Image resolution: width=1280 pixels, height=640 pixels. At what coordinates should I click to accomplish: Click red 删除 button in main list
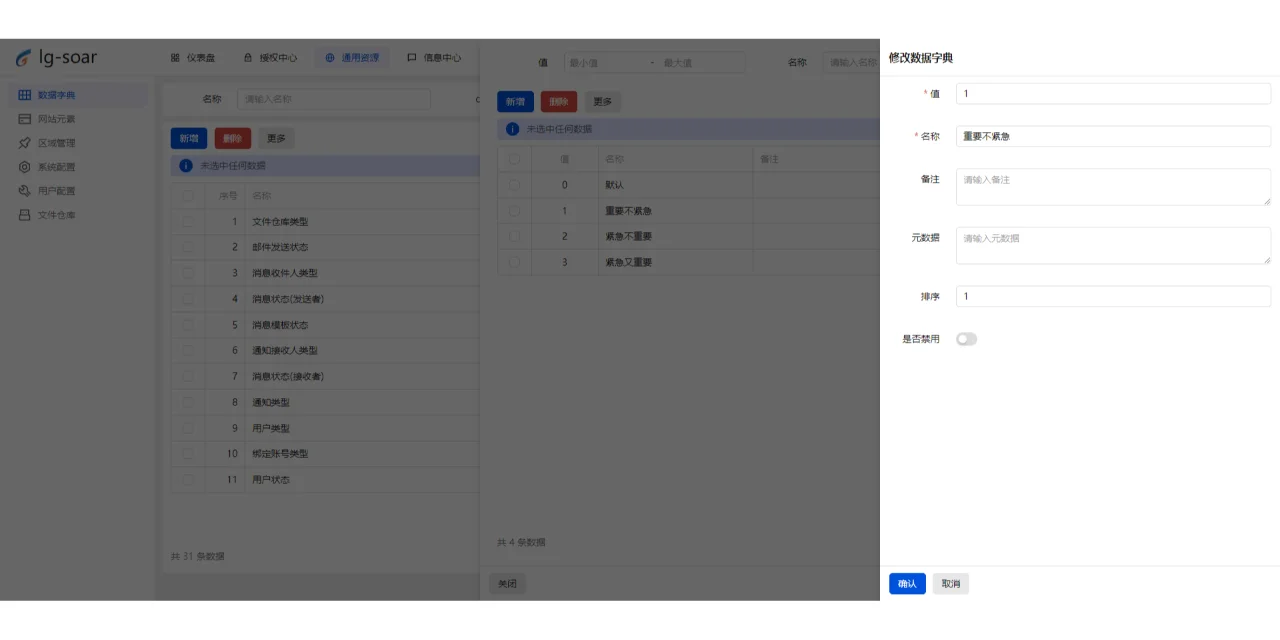(233, 139)
